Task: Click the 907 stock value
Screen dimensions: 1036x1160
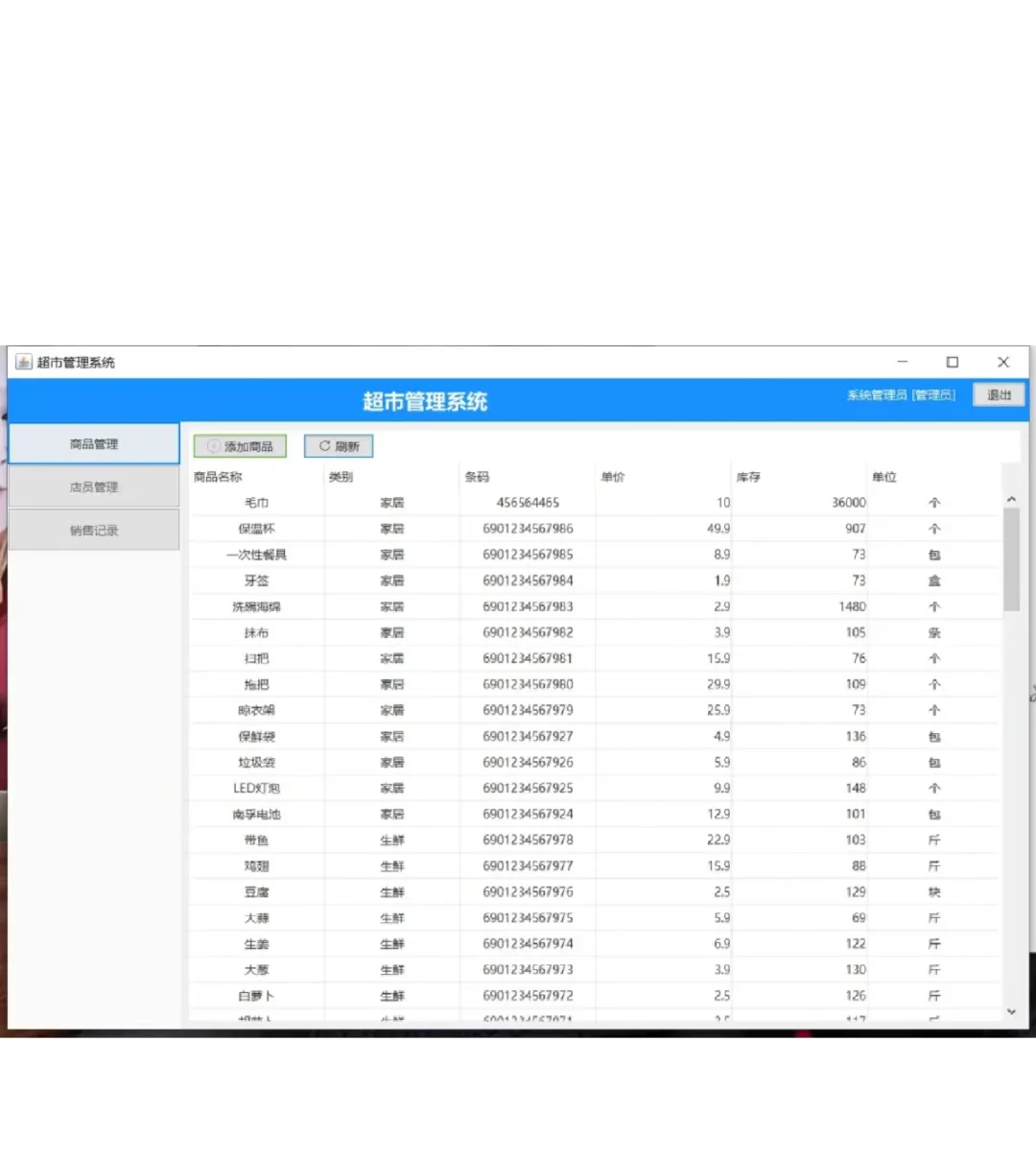Action: (x=856, y=529)
